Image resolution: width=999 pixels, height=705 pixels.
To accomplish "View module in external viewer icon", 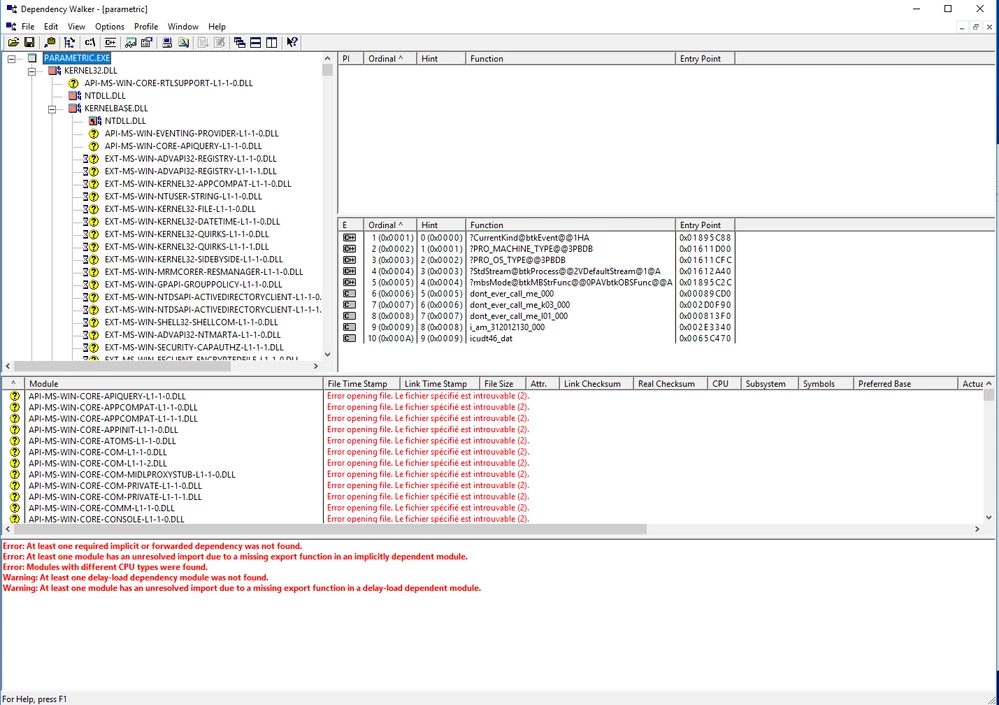I will (130, 42).
